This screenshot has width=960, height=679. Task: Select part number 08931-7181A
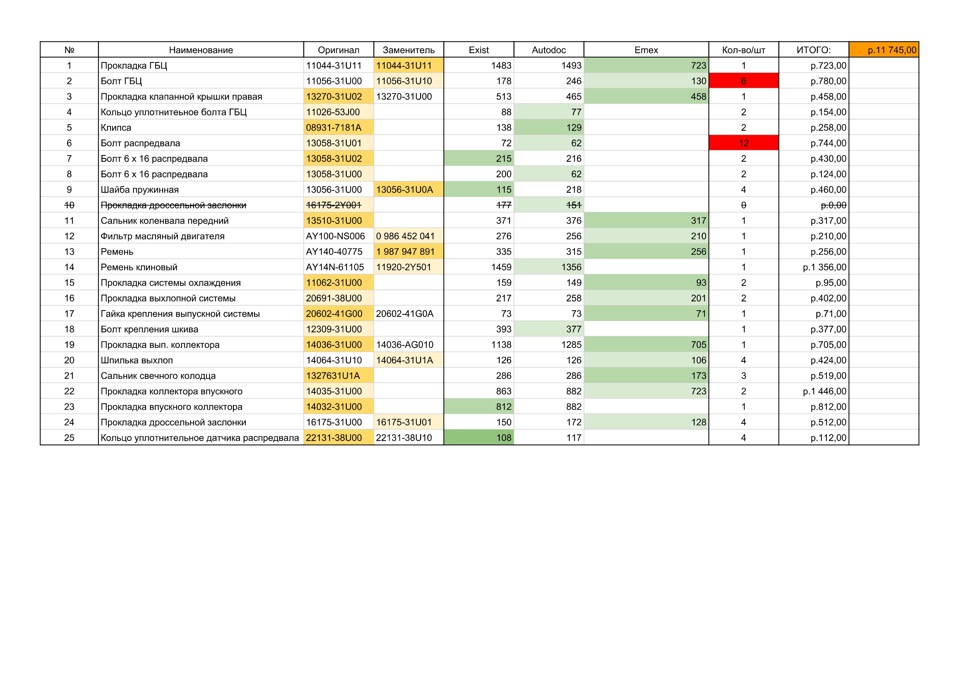click(338, 127)
